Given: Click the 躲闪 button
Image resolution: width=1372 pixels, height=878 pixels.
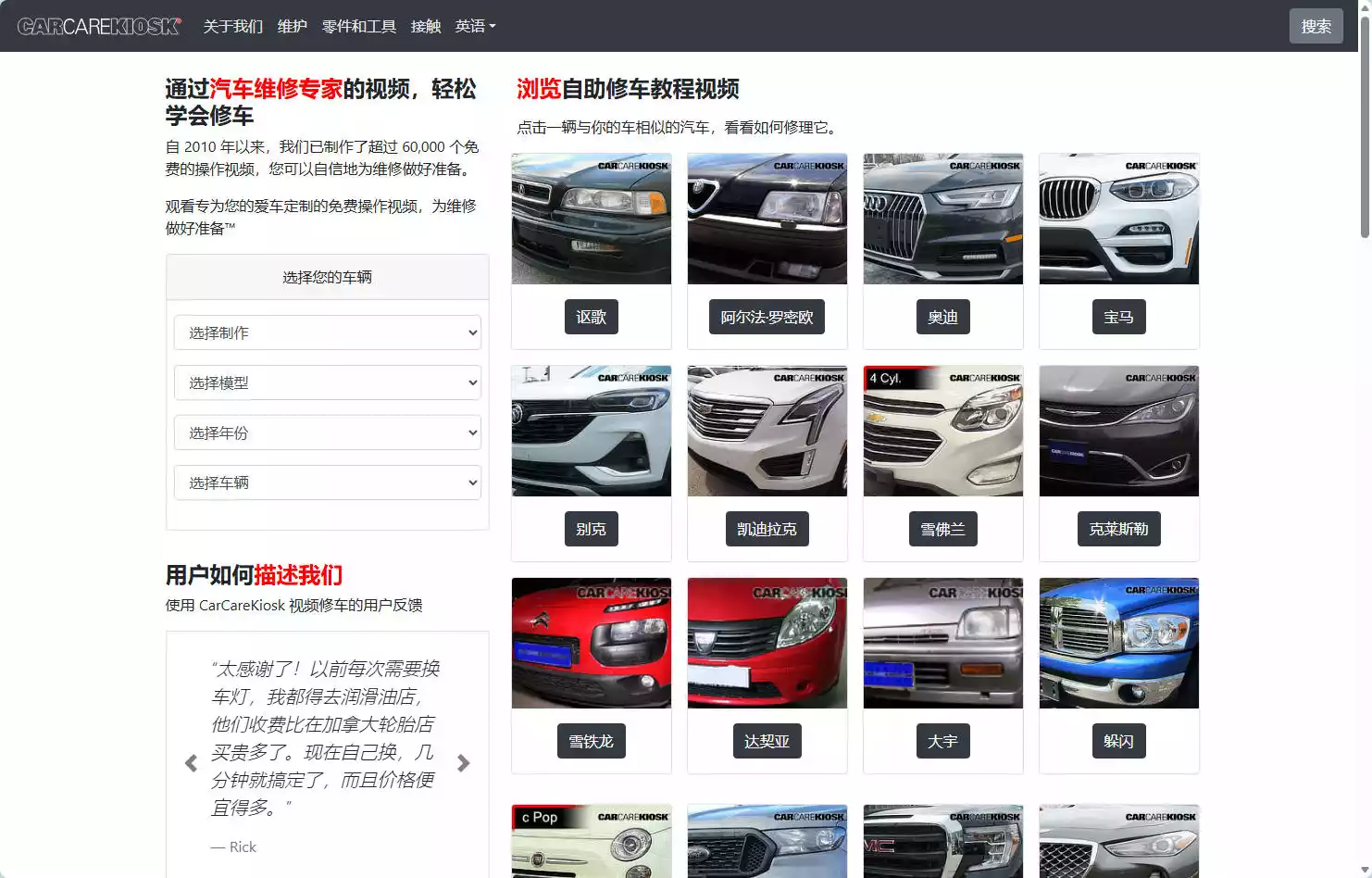Looking at the screenshot, I should pos(1118,741).
